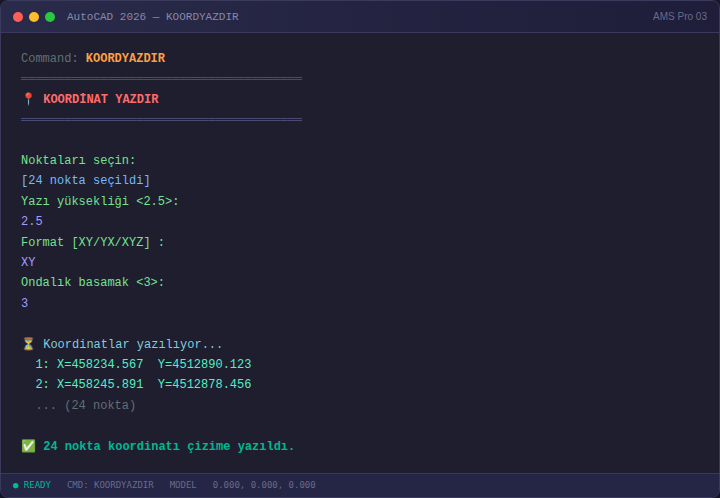Viewport: 720px width, 498px height.
Task: Click the 'Koordinatlar yazılıyor...' progress text
Action: (133, 344)
